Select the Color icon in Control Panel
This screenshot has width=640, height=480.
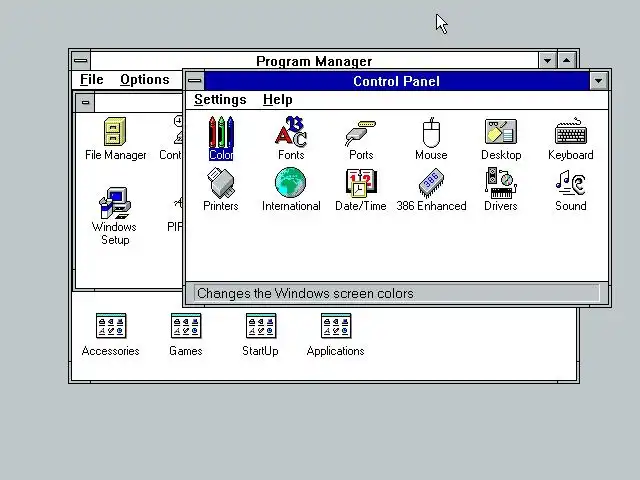(221, 138)
